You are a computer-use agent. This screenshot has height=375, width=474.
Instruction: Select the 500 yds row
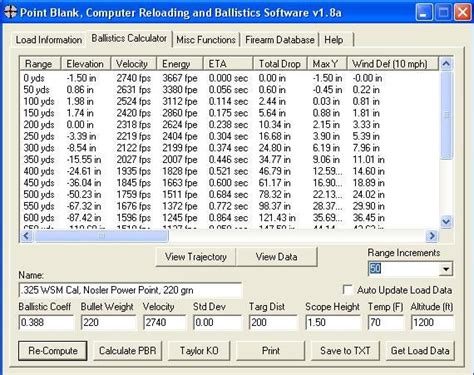pyautogui.click(x=229, y=195)
